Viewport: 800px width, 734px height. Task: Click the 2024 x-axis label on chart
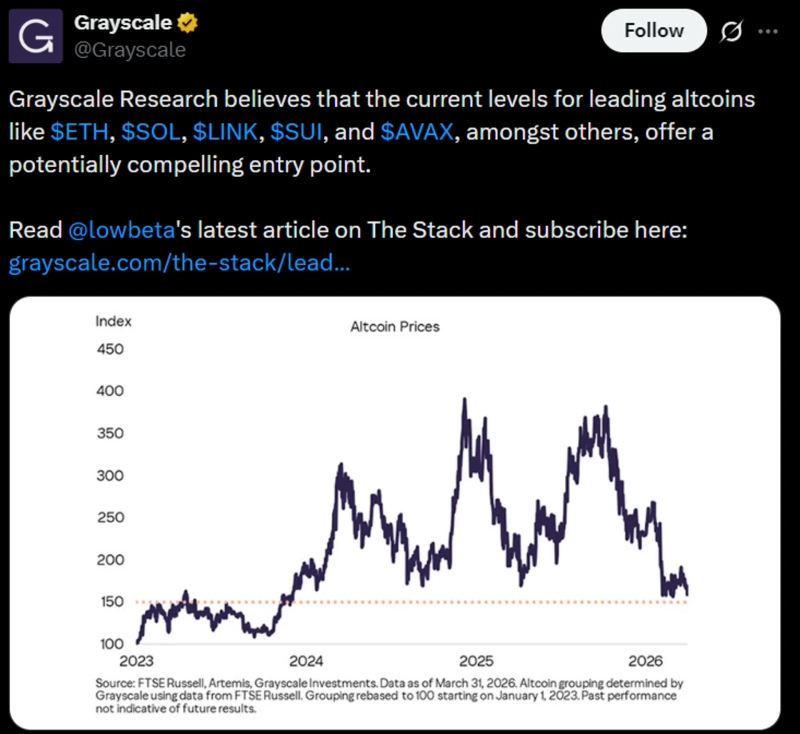[x=305, y=661]
